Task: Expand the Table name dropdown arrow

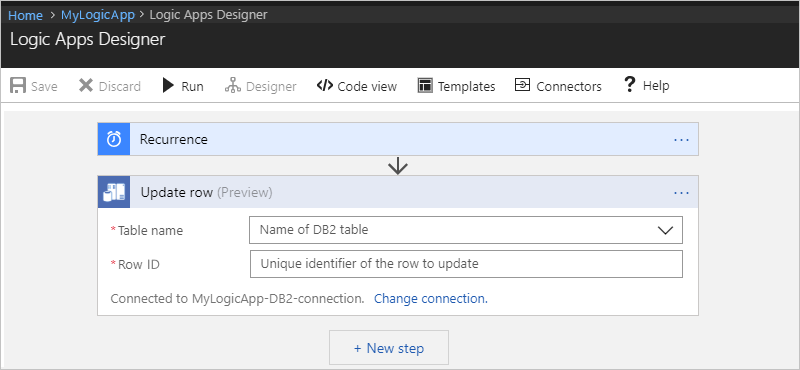Action: 665,230
